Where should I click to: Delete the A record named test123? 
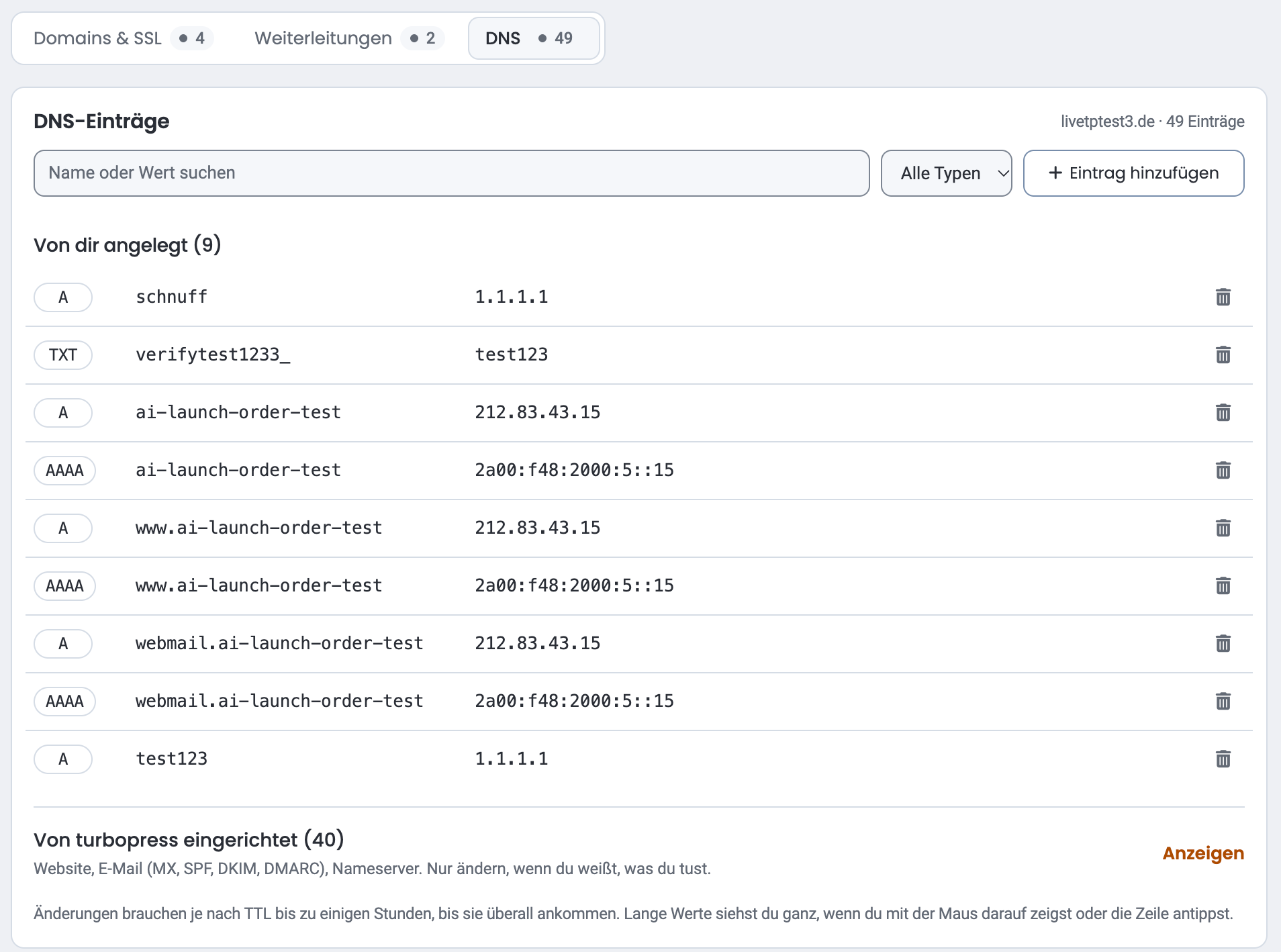tap(1222, 759)
